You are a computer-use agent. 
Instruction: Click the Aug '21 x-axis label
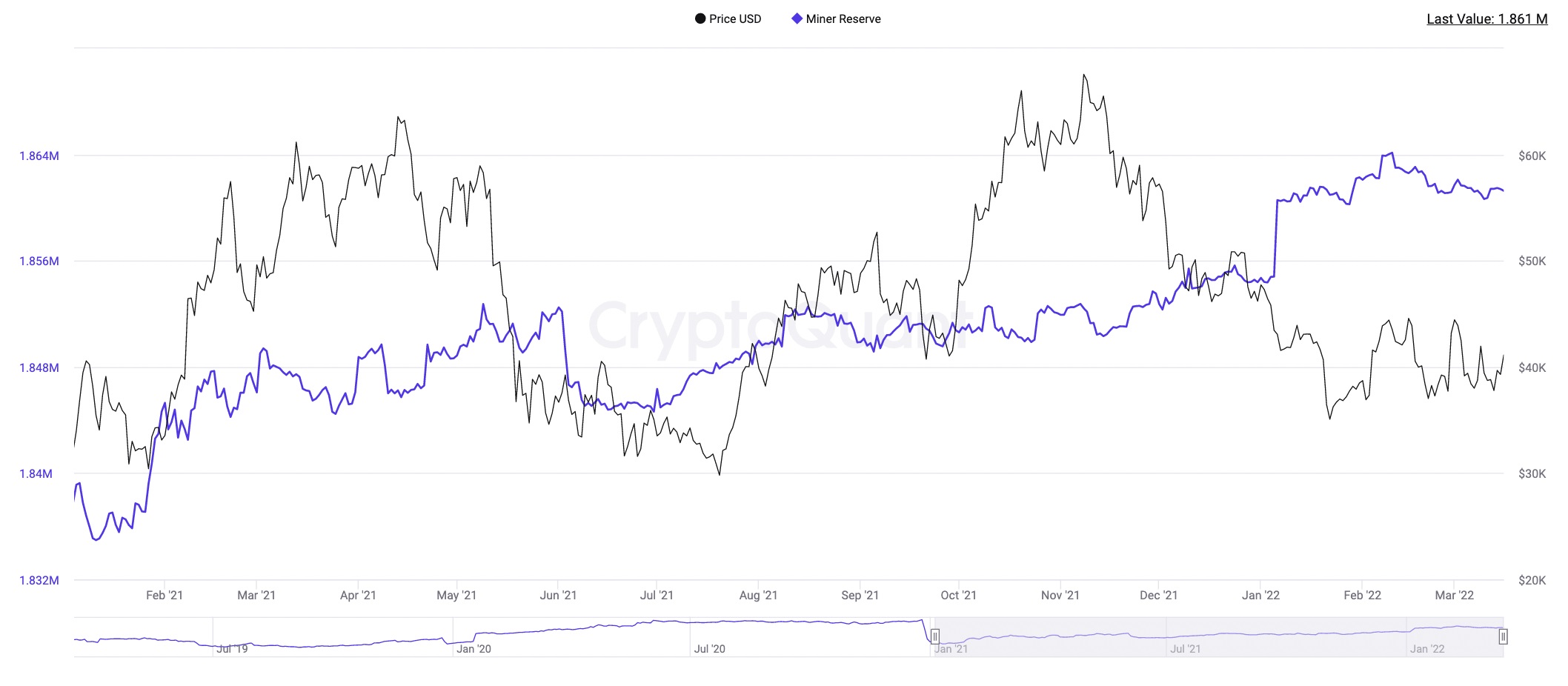point(758,595)
